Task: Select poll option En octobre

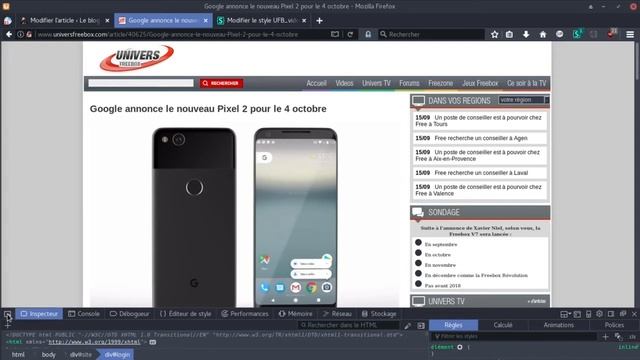Action: click(x=418, y=253)
